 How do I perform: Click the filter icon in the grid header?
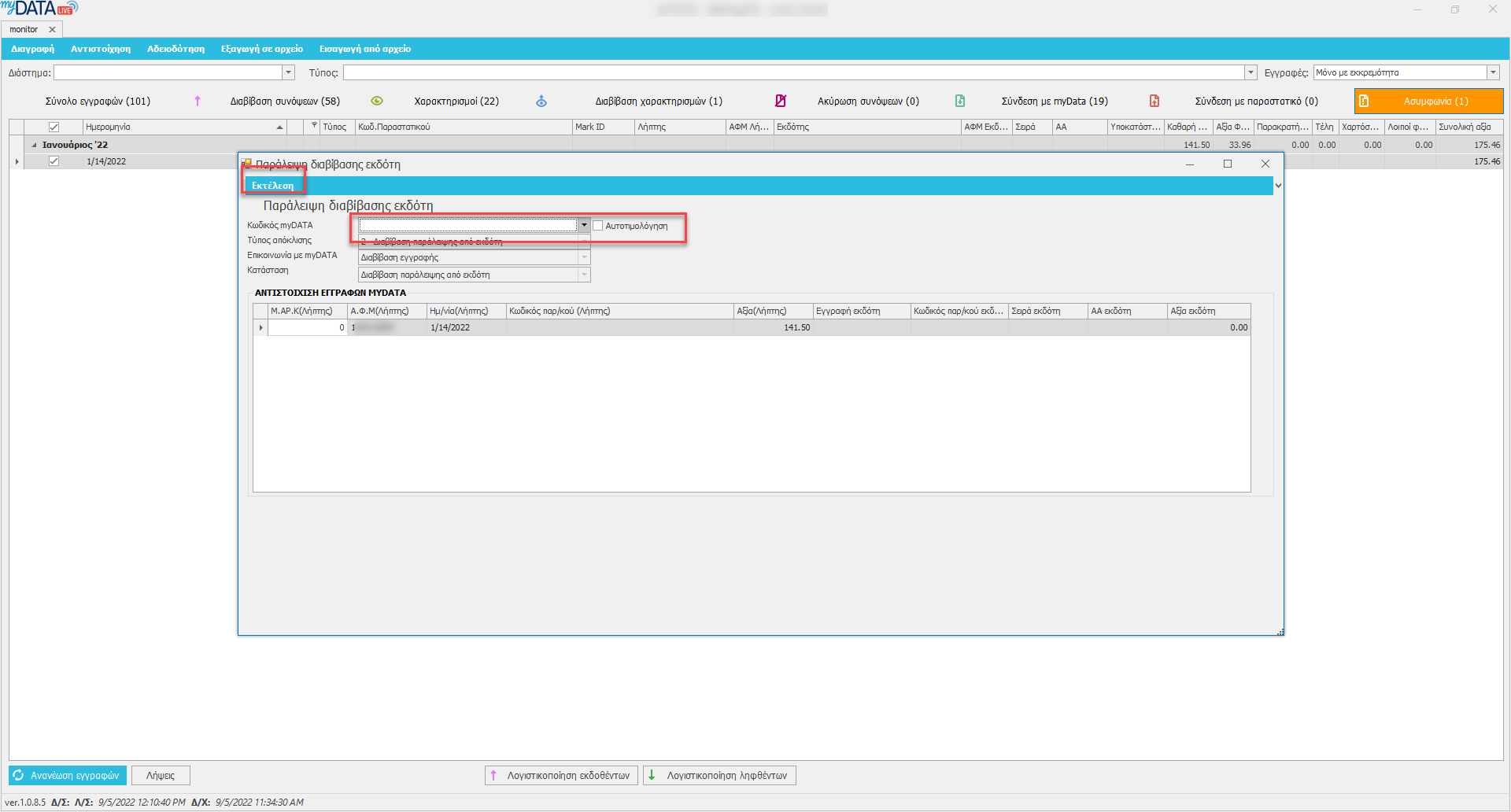(x=314, y=127)
